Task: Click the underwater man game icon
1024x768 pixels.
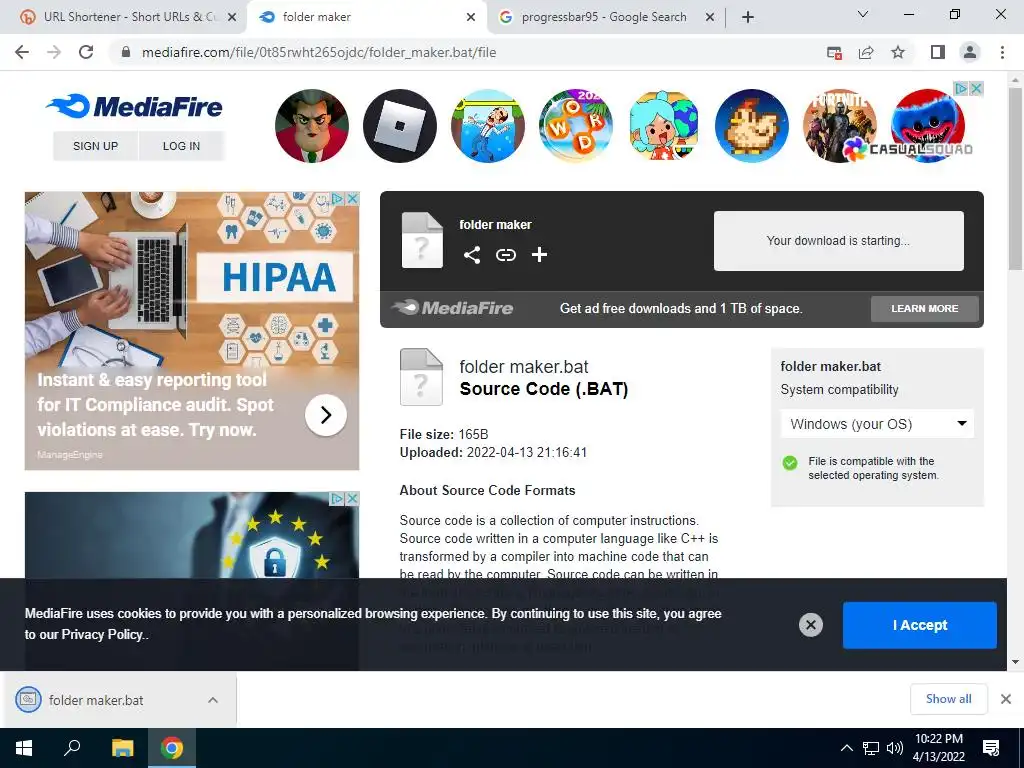Action: point(488,125)
